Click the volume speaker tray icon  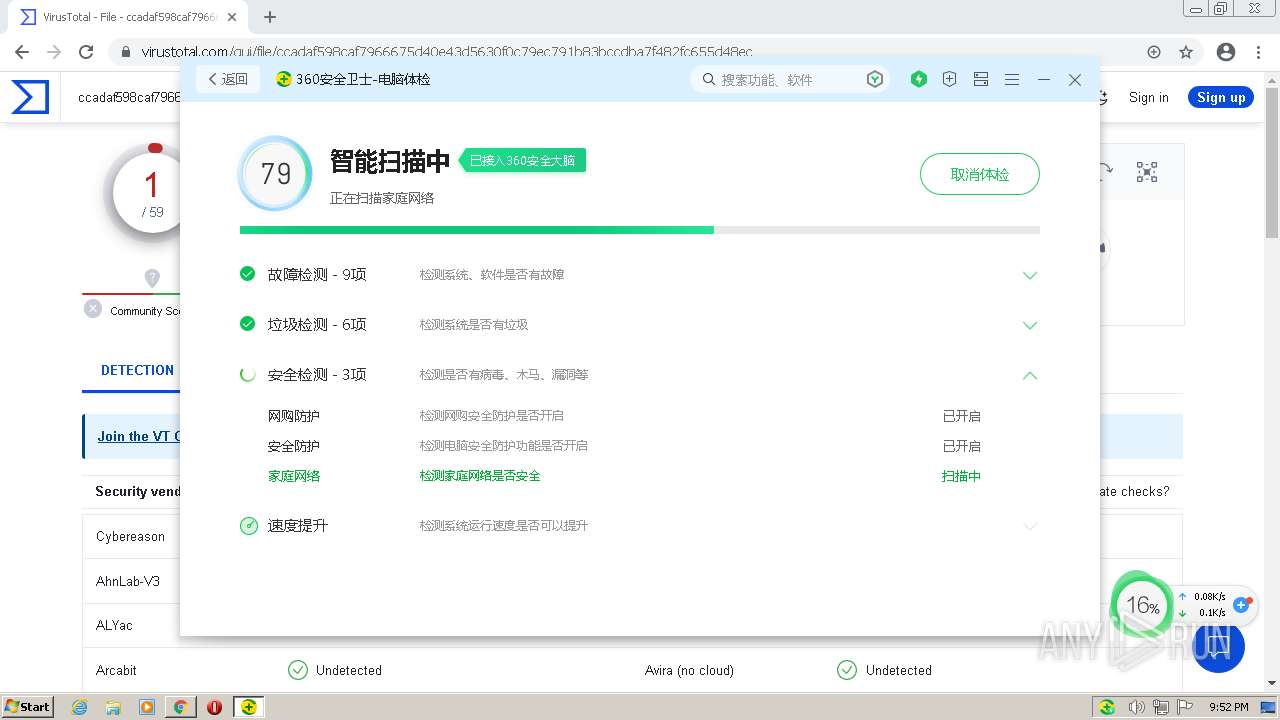[x=1136, y=707]
